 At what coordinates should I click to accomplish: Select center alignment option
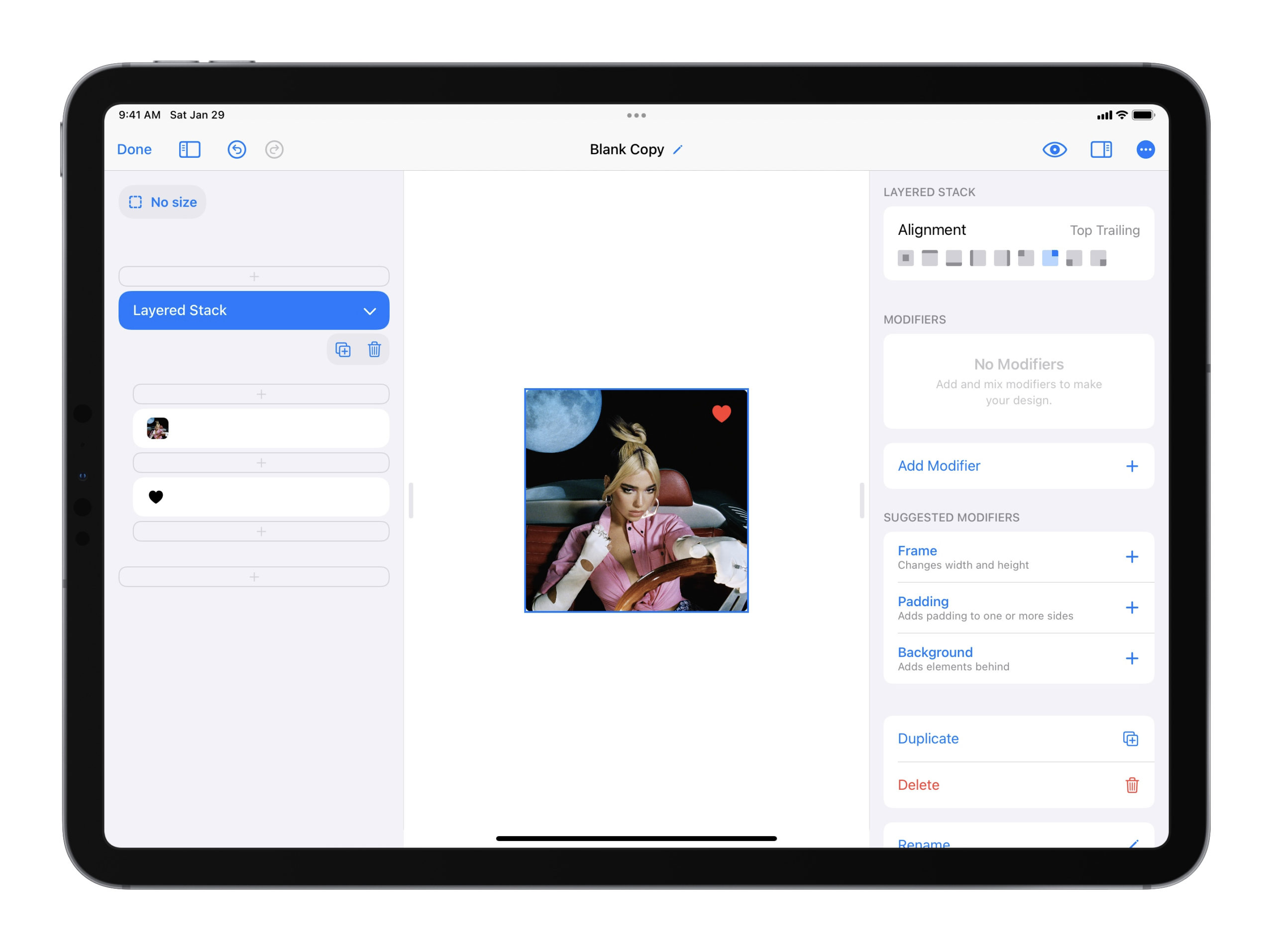pyautogui.click(x=905, y=258)
